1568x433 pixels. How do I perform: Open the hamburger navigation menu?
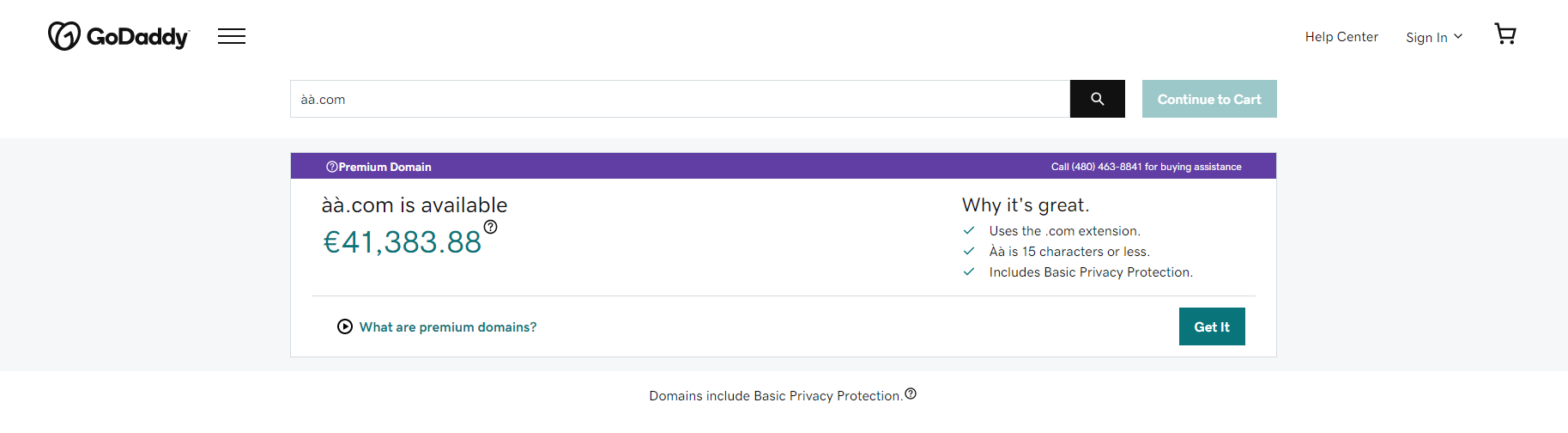click(x=232, y=36)
